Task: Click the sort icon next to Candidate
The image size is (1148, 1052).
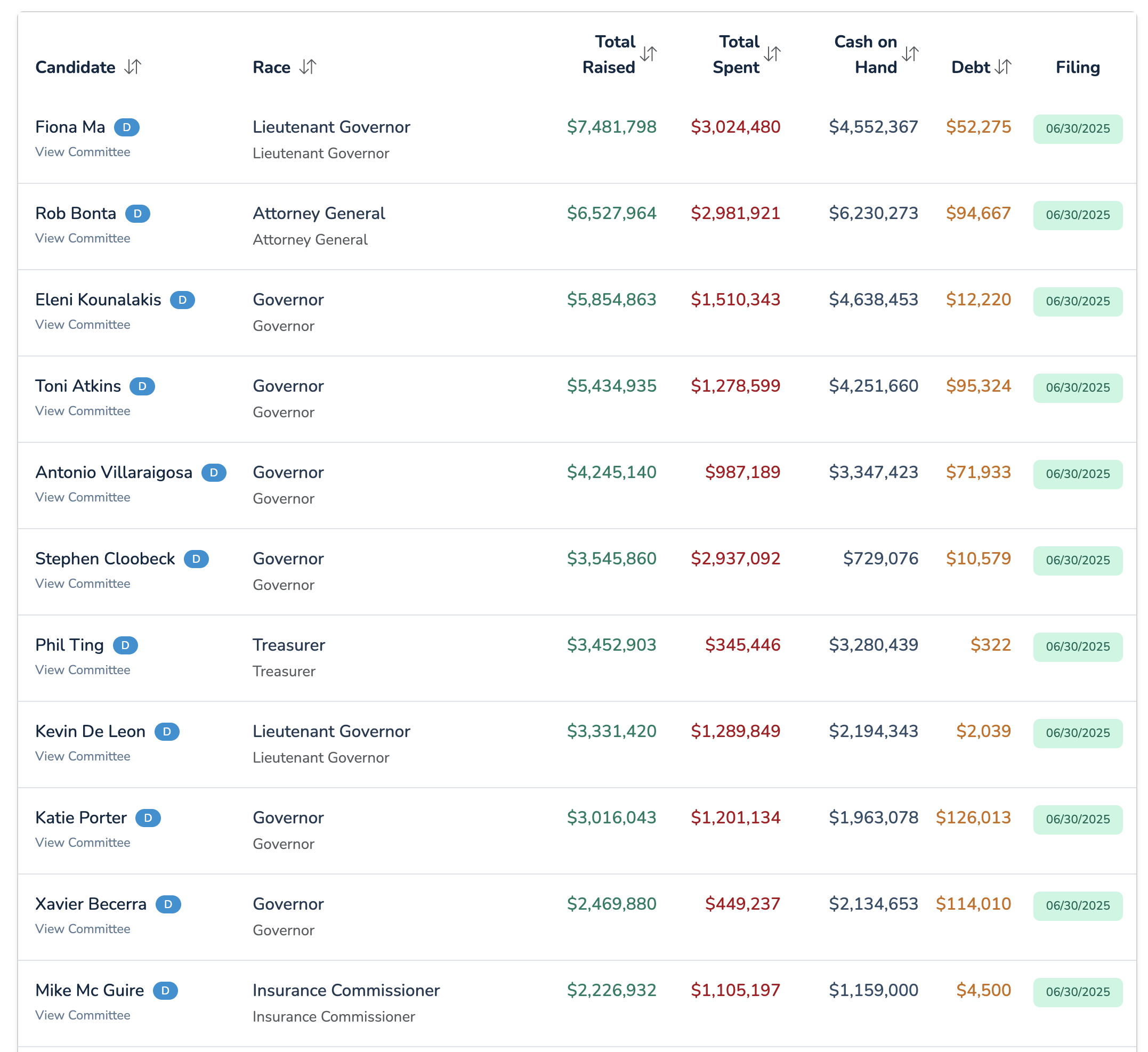Action: click(133, 67)
